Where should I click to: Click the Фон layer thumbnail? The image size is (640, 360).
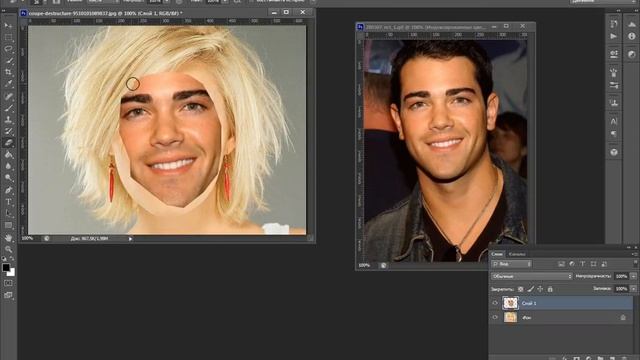510,317
